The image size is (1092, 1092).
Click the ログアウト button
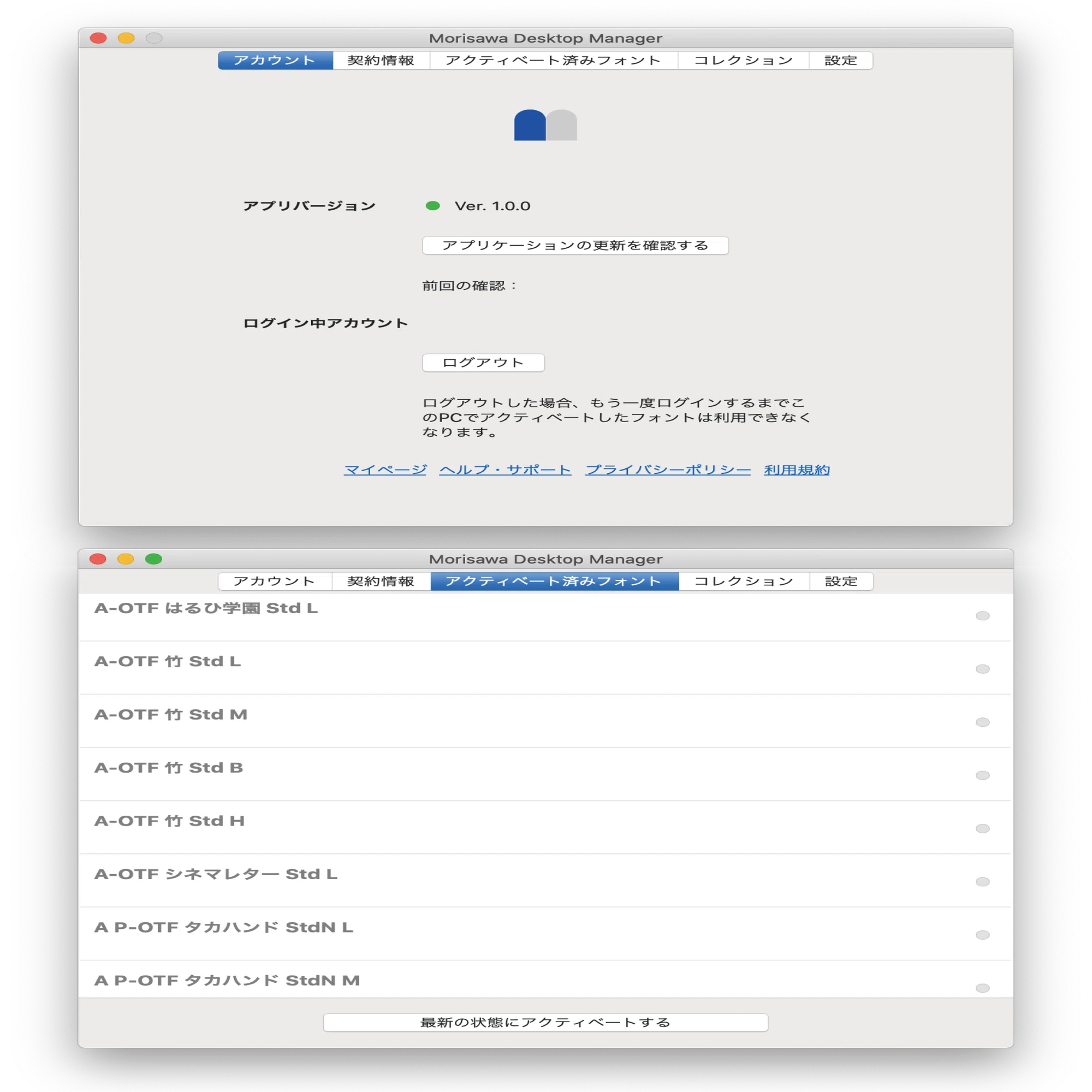(483, 363)
